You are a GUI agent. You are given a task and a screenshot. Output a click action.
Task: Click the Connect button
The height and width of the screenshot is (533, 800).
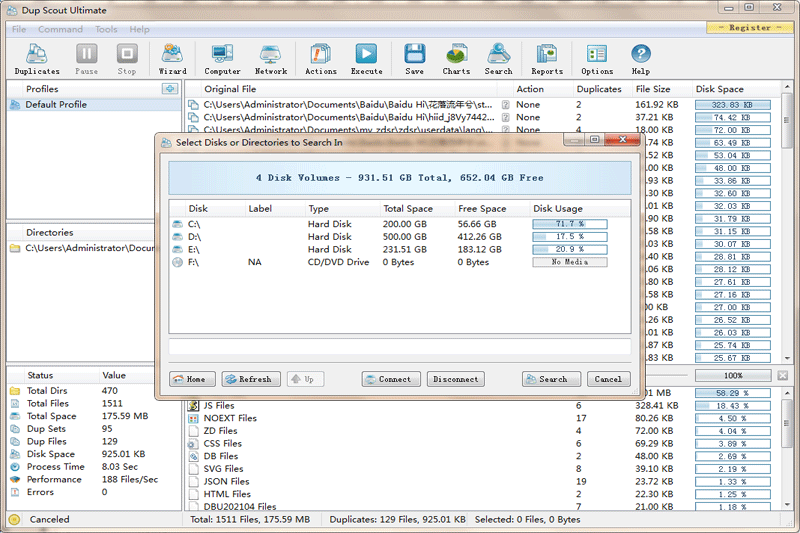[391, 379]
